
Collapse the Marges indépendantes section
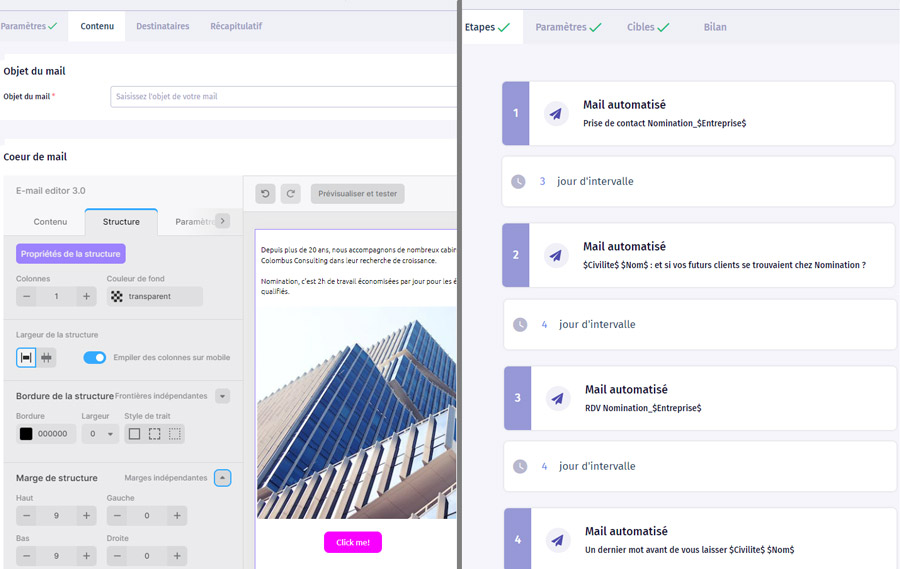[222, 478]
